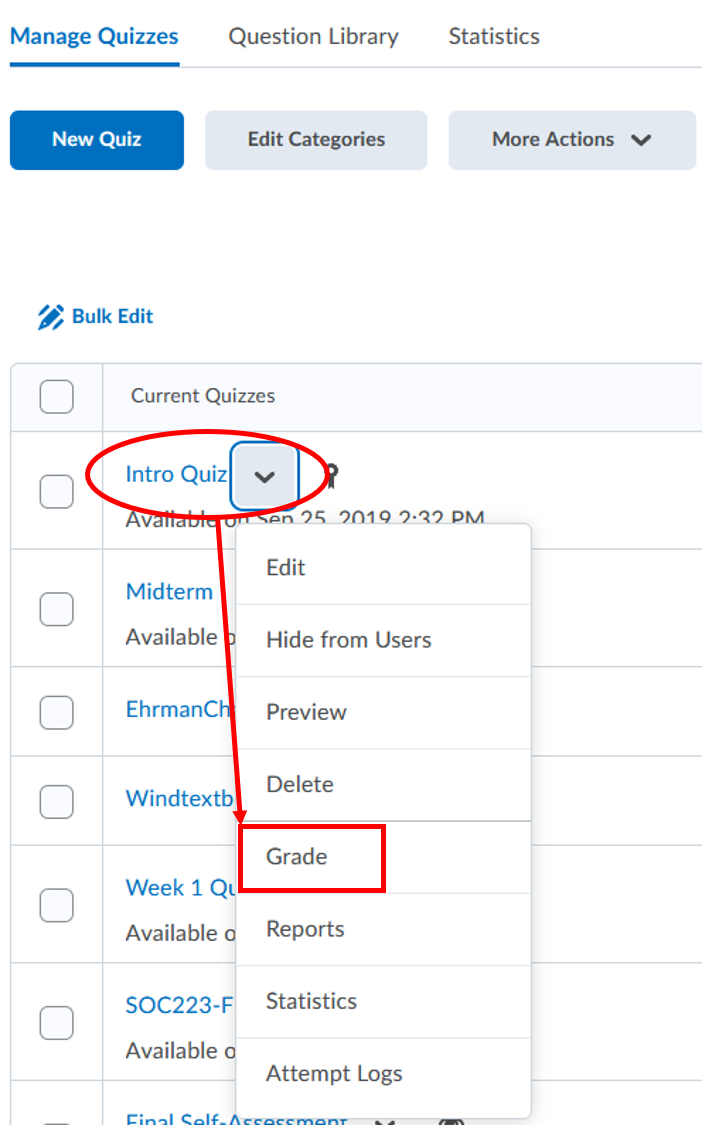Toggle the select-all checkbox in the table header
702x1125 pixels.
coord(56,396)
